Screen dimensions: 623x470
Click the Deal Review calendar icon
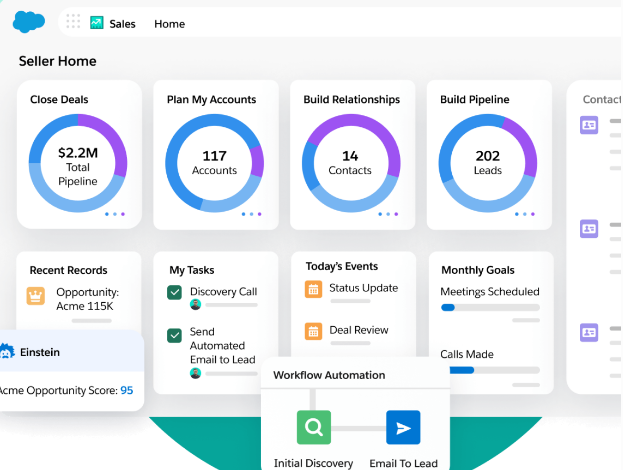[x=313, y=331]
